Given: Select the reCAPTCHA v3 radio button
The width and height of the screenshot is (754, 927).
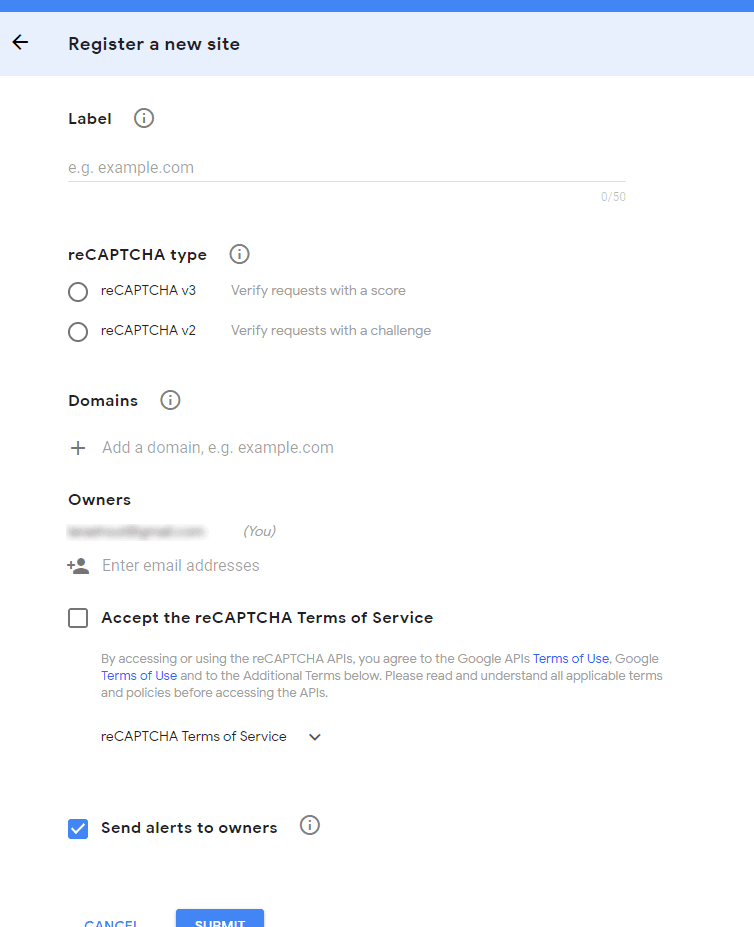Looking at the screenshot, I should point(77,291).
